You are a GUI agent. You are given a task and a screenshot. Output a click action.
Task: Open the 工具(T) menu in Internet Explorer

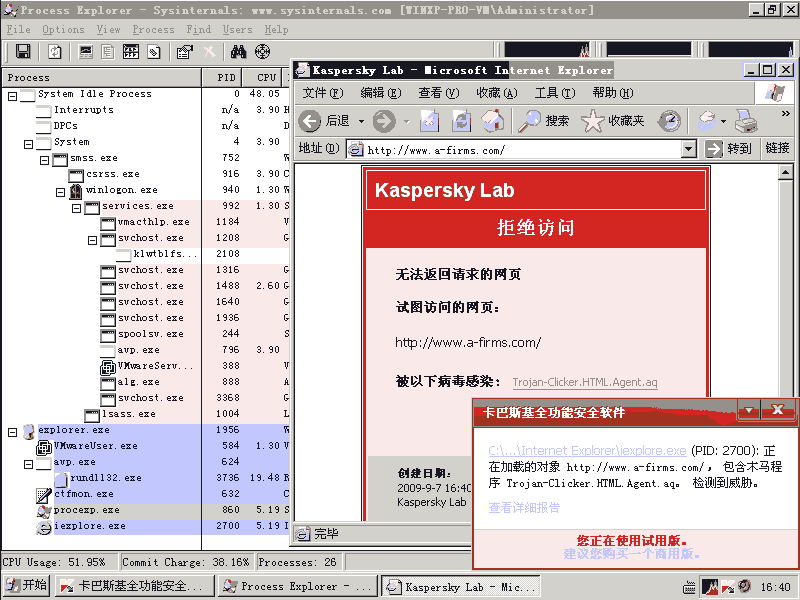click(x=554, y=92)
